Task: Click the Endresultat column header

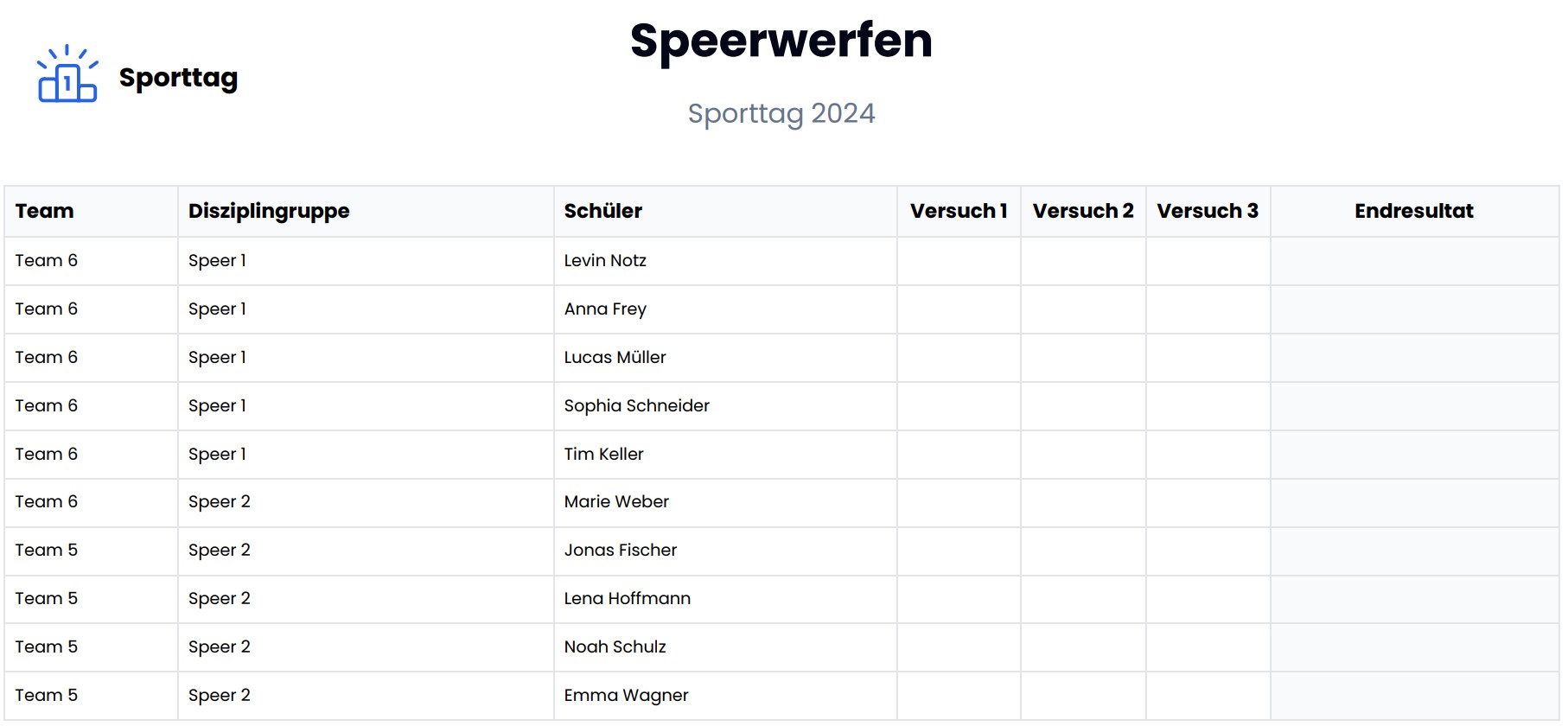Action: point(1414,211)
